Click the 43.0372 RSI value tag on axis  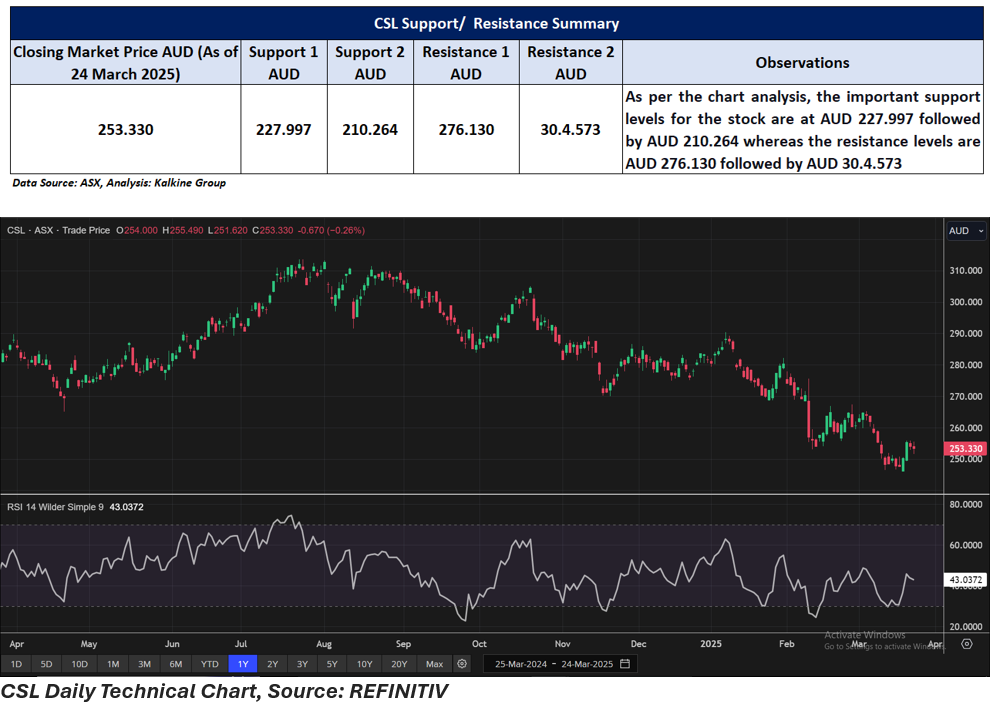966,580
